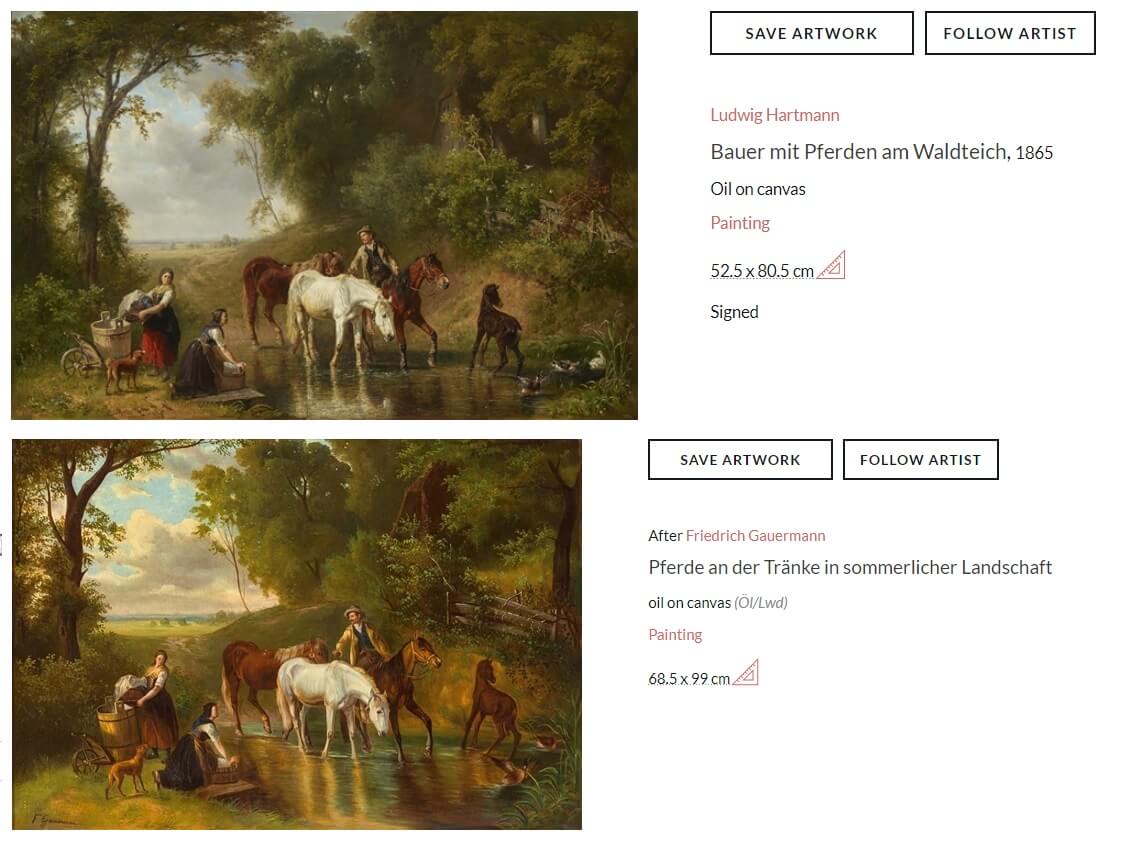The width and height of the screenshot is (1128, 854).
Task: Select the Painting category link under Hartmann artwork
Action: point(740,223)
